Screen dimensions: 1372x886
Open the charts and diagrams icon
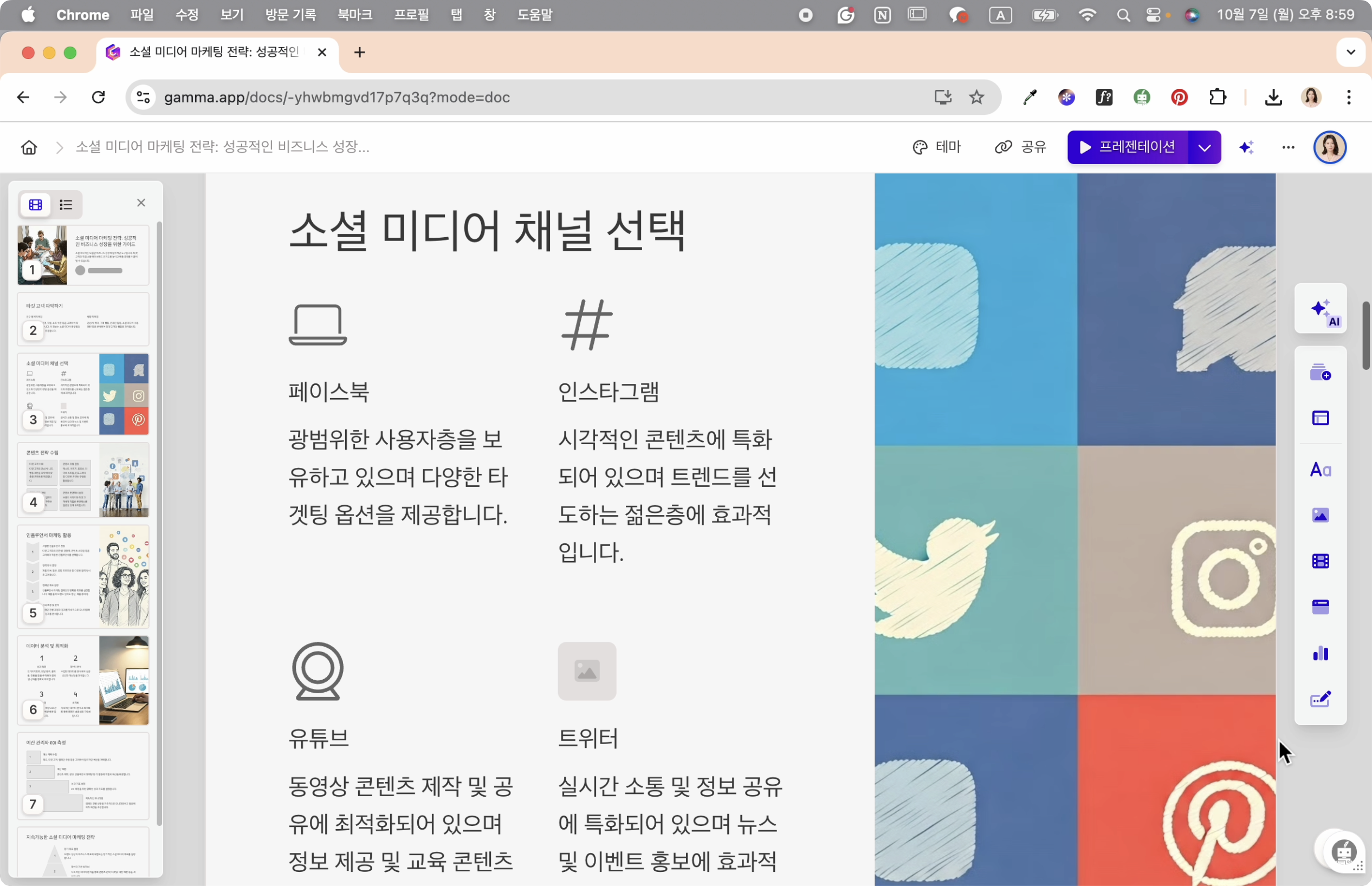1320,653
